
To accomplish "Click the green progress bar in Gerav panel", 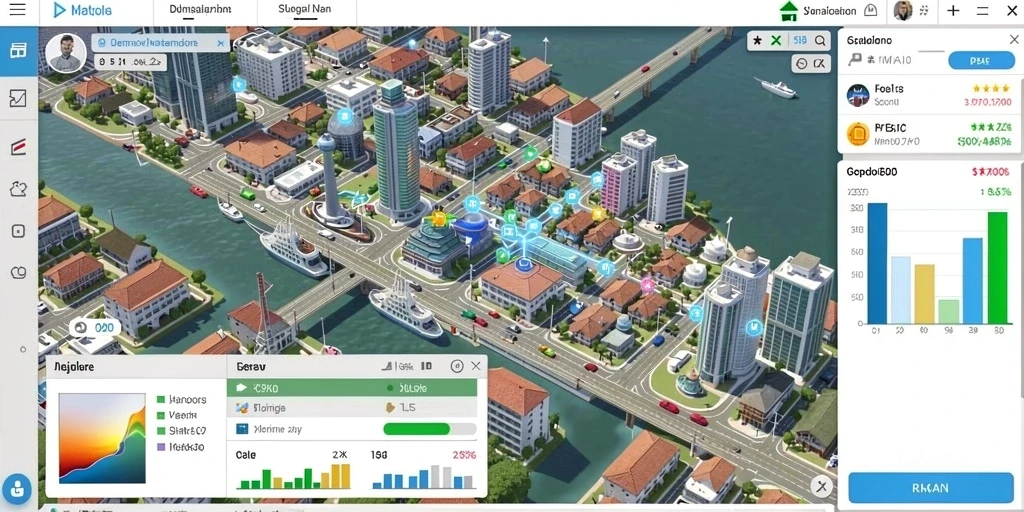I will pyautogui.click(x=429, y=429).
